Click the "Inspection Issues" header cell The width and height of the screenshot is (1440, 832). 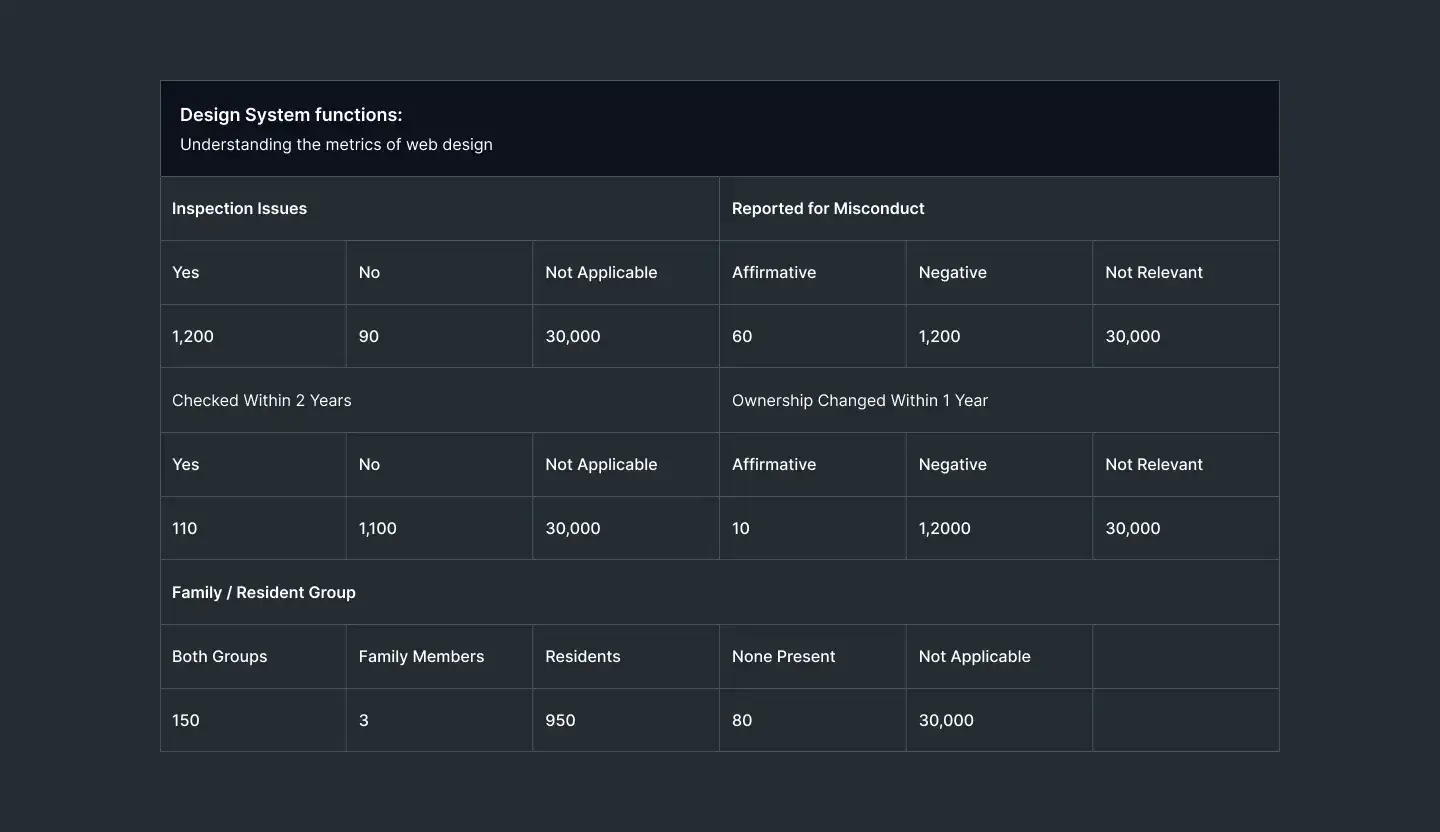pyautogui.click(x=239, y=209)
